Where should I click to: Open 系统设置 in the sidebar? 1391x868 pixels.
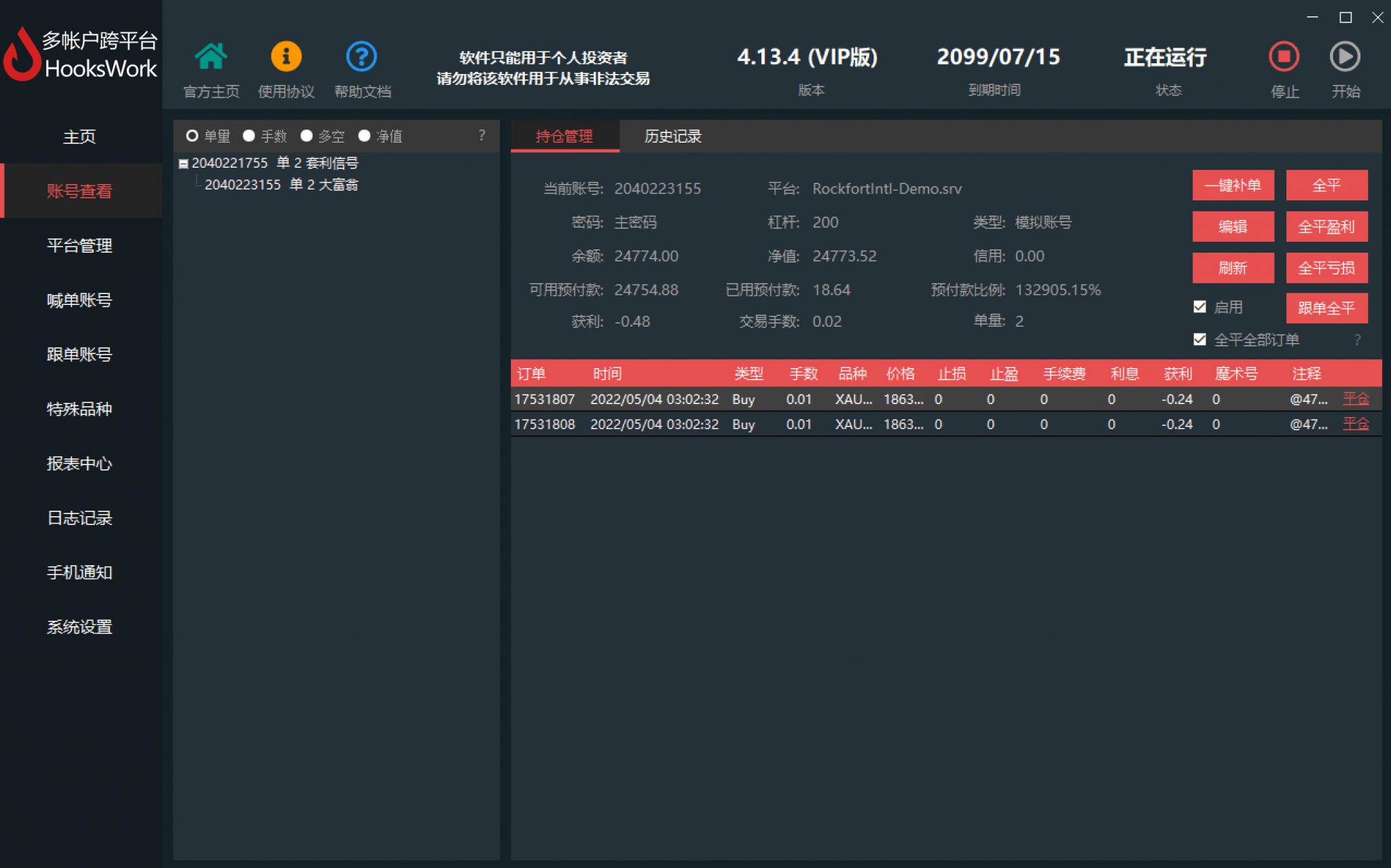[79, 627]
